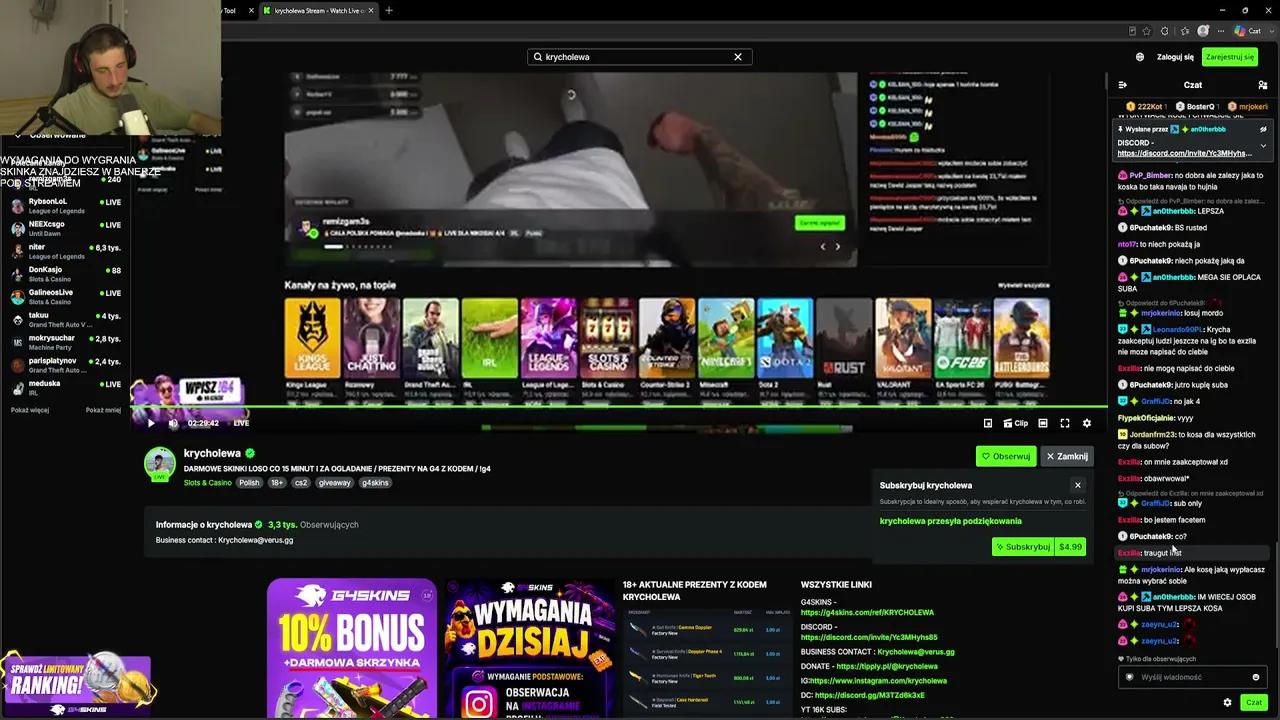Hide the pinned chat message icon

tap(1263, 129)
